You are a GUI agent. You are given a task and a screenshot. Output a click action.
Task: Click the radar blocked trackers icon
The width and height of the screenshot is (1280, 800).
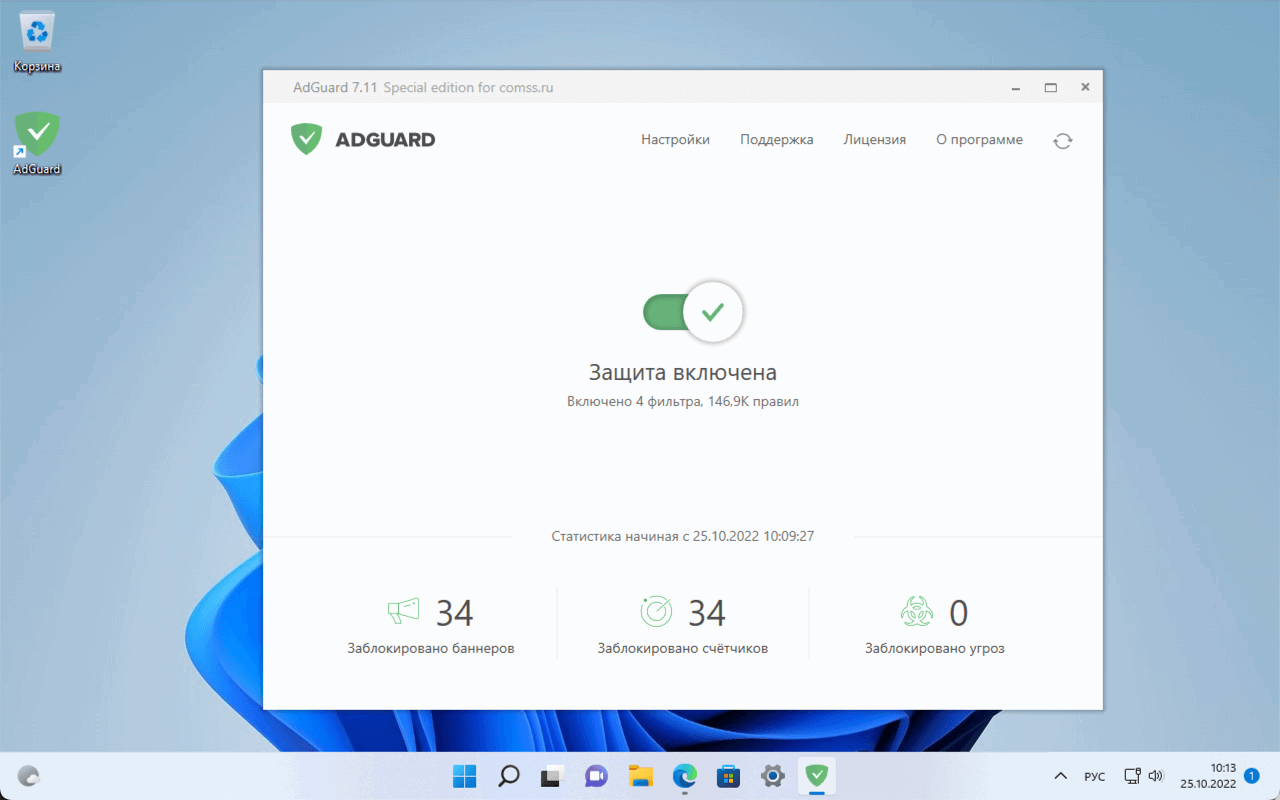click(656, 611)
